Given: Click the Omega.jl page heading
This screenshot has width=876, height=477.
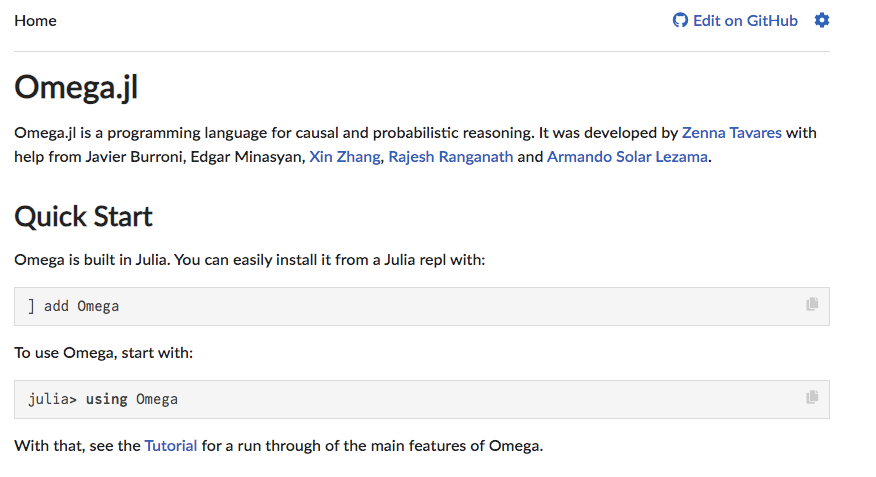Looking at the screenshot, I should 76,88.
